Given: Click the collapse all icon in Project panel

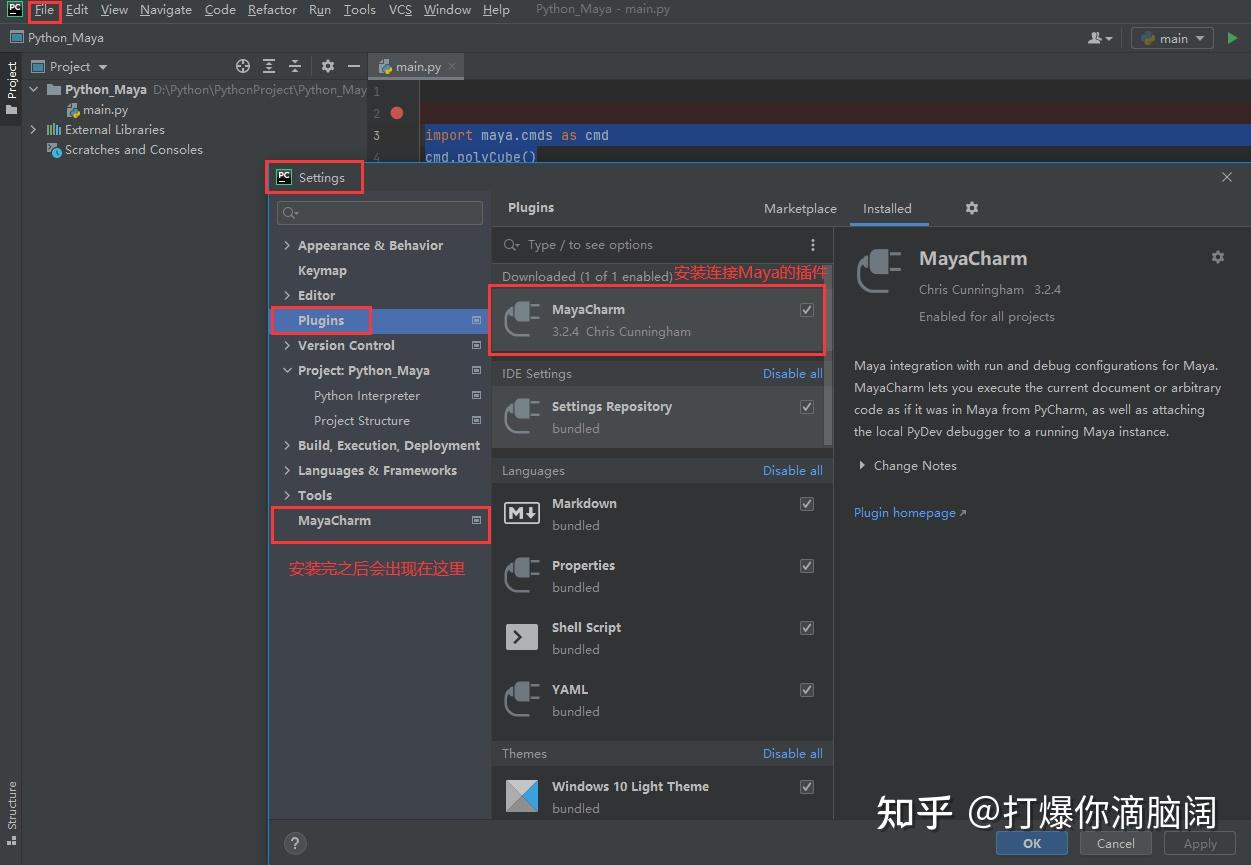Looking at the screenshot, I should pyautogui.click(x=293, y=66).
